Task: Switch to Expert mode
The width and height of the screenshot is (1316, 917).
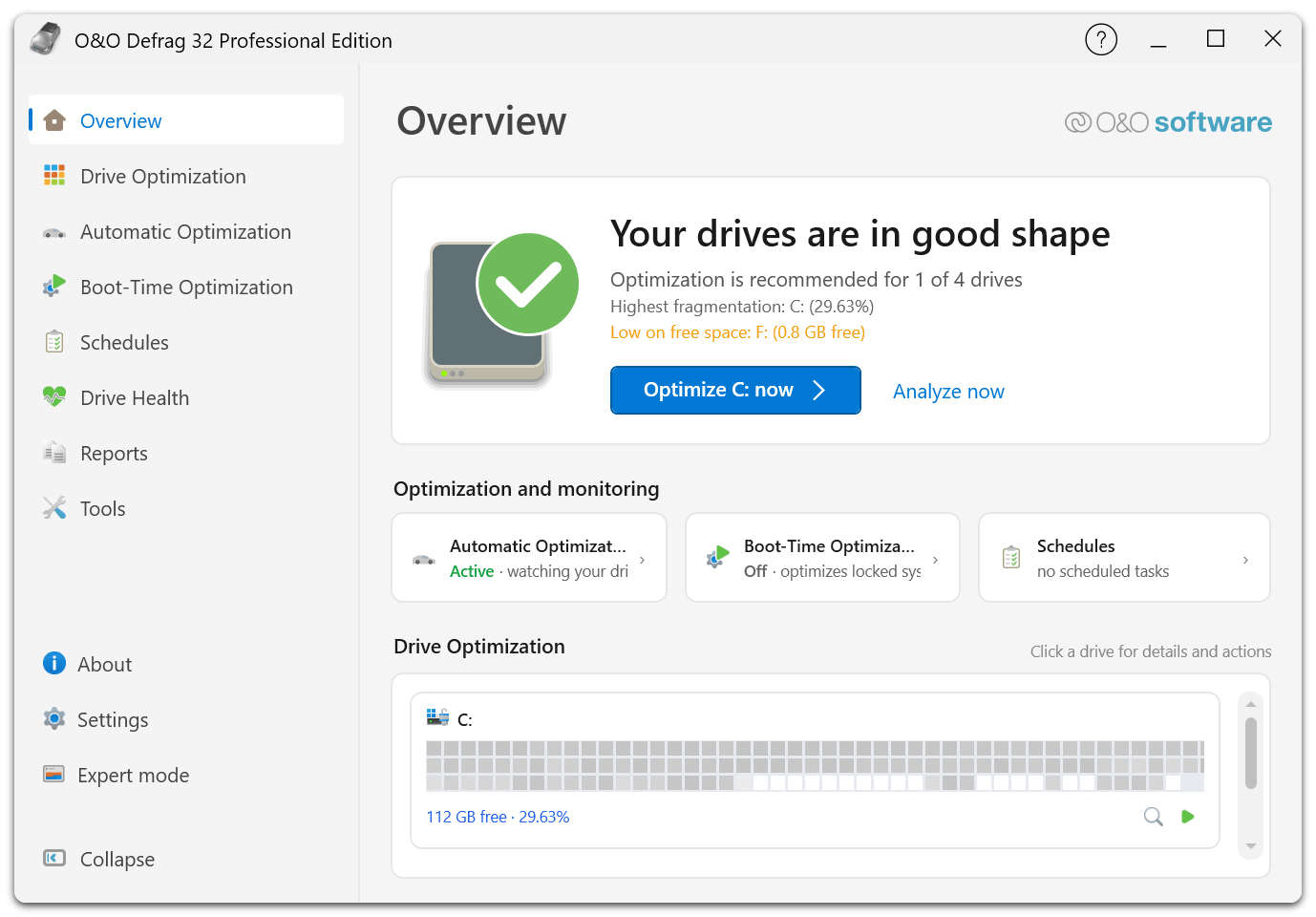Action: [186, 775]
